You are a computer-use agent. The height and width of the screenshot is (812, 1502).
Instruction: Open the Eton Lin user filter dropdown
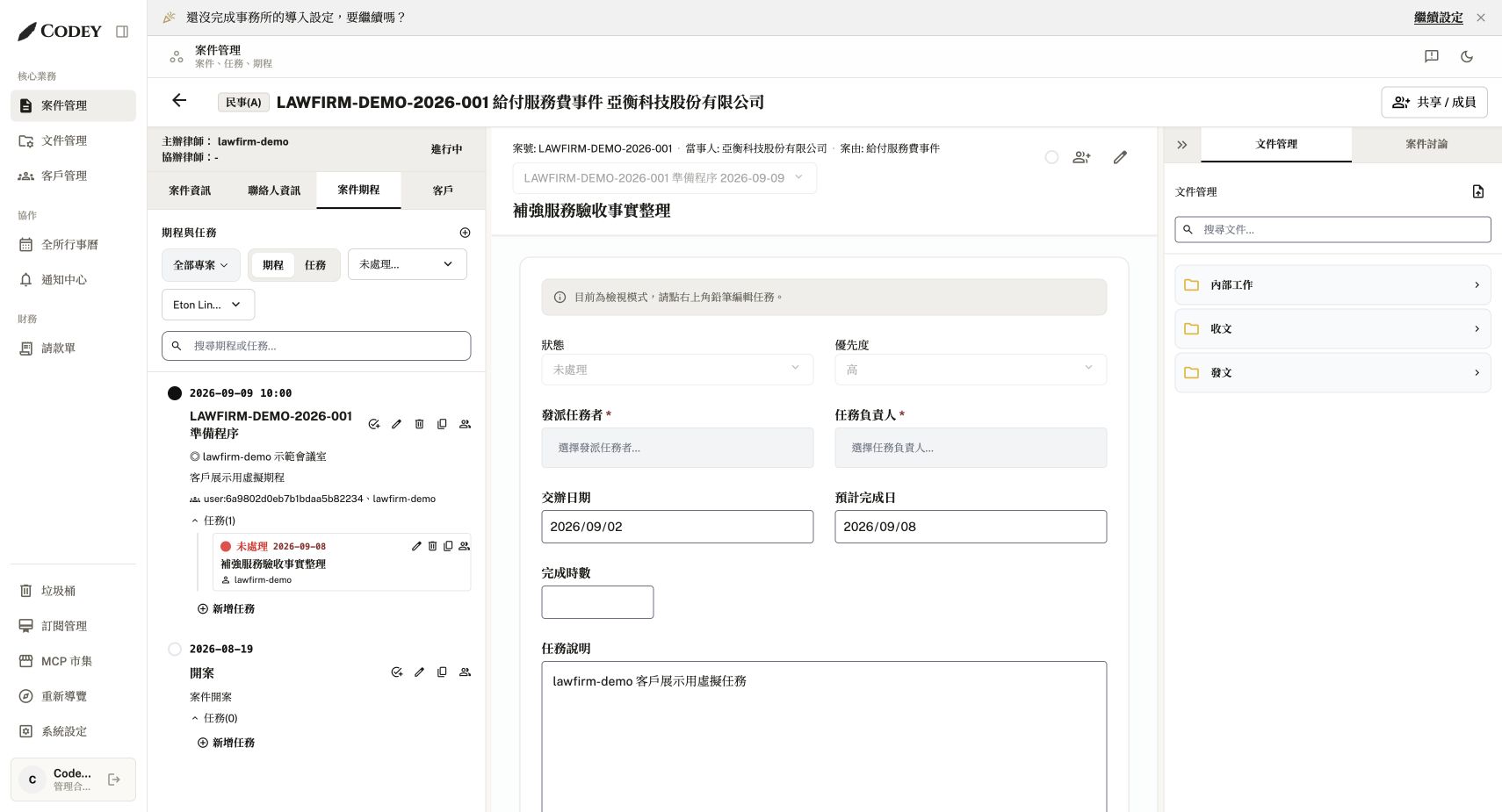point(208,305)
